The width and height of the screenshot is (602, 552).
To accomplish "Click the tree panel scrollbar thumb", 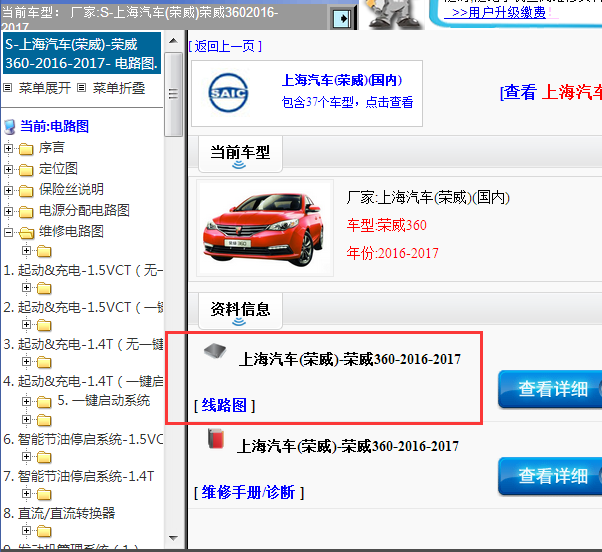I will coord(173,94).
